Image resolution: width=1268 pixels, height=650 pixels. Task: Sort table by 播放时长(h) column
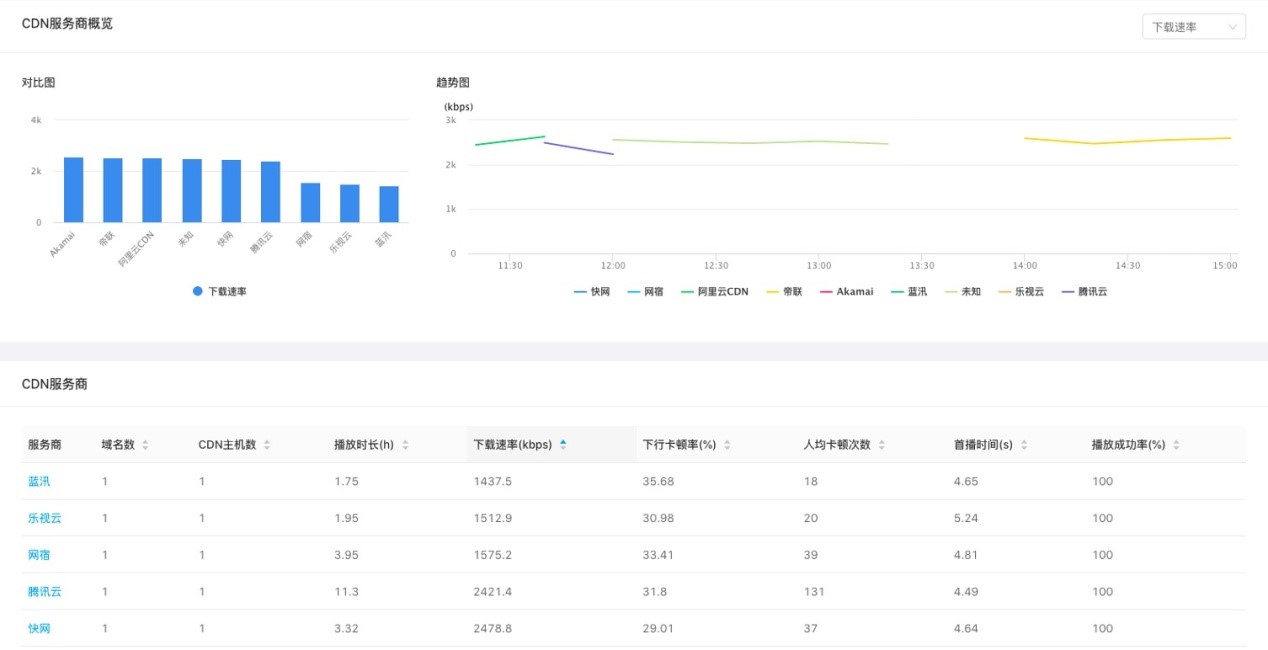point(371,445)
